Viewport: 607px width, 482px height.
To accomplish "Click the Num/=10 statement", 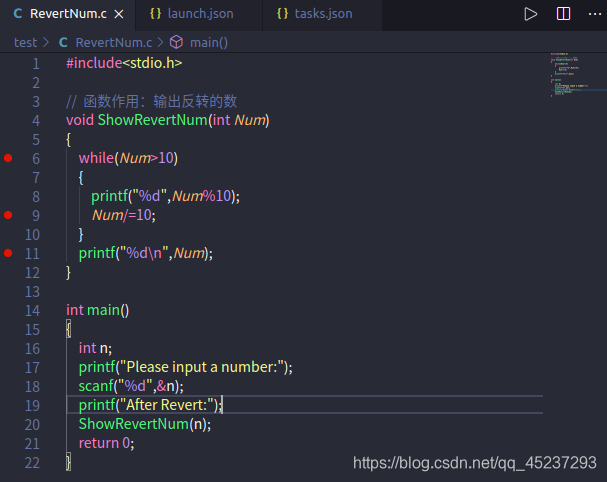I will click(x=123, y=215).
